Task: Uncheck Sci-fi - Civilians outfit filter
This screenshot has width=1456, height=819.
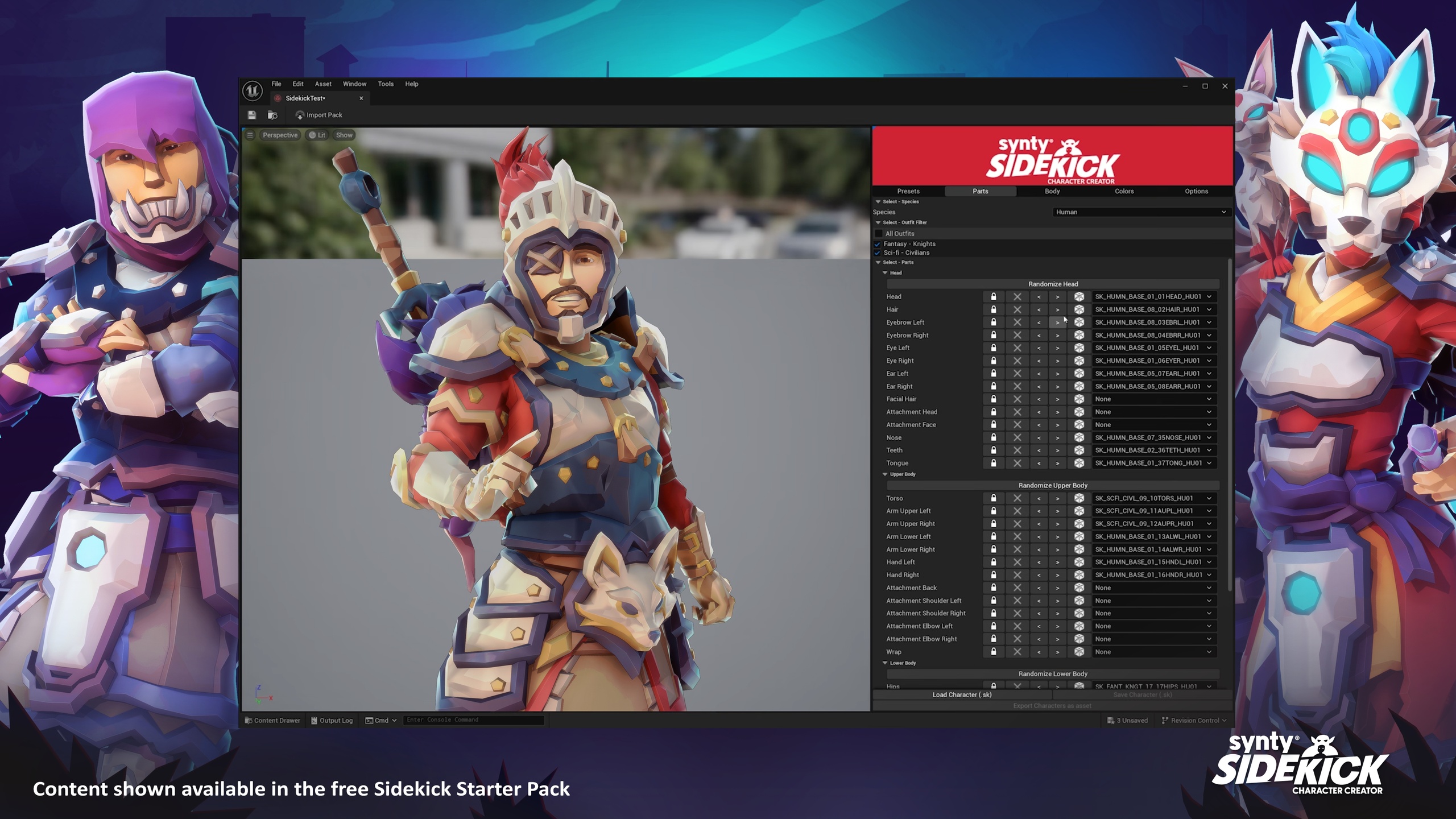Action: tap(877, 253)
